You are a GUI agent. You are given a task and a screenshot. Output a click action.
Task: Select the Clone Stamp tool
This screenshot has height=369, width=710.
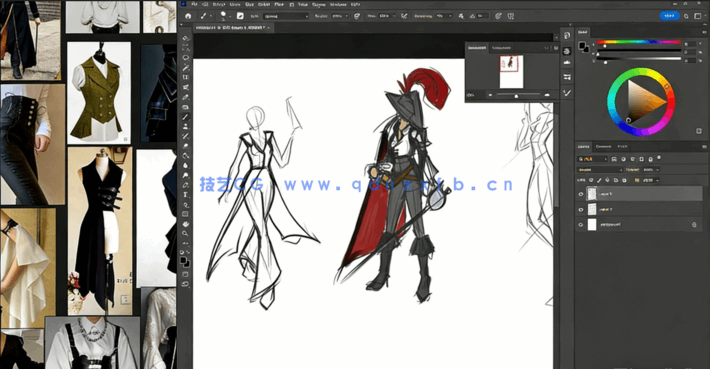pos(186,127)
